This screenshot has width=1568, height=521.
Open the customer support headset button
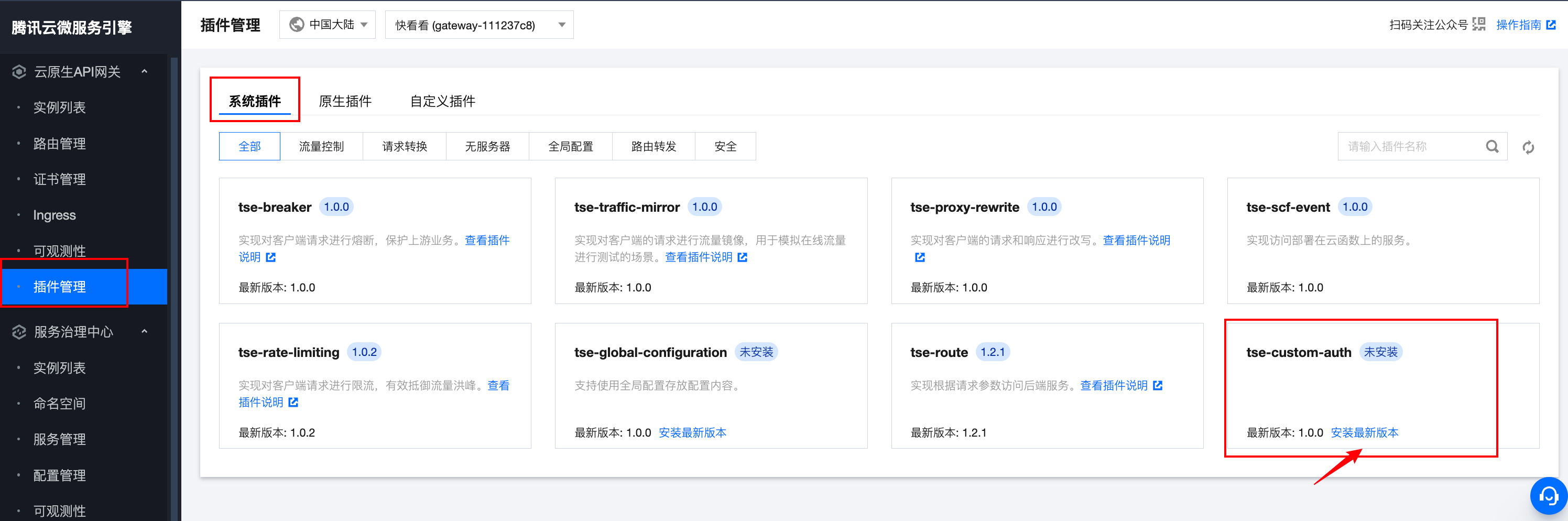[1548, 496]
